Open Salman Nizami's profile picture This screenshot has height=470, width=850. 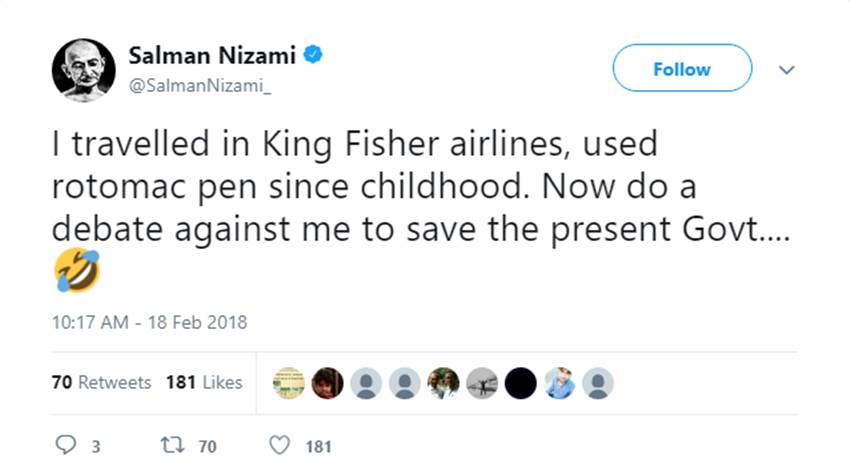(84, 71)
